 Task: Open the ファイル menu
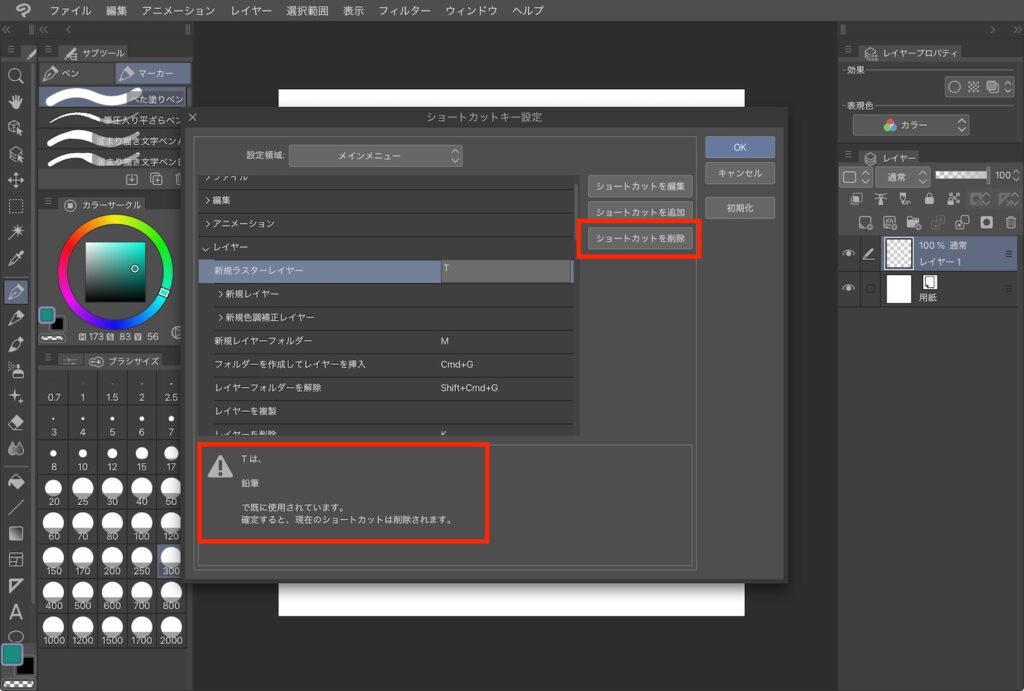point(71,10)
